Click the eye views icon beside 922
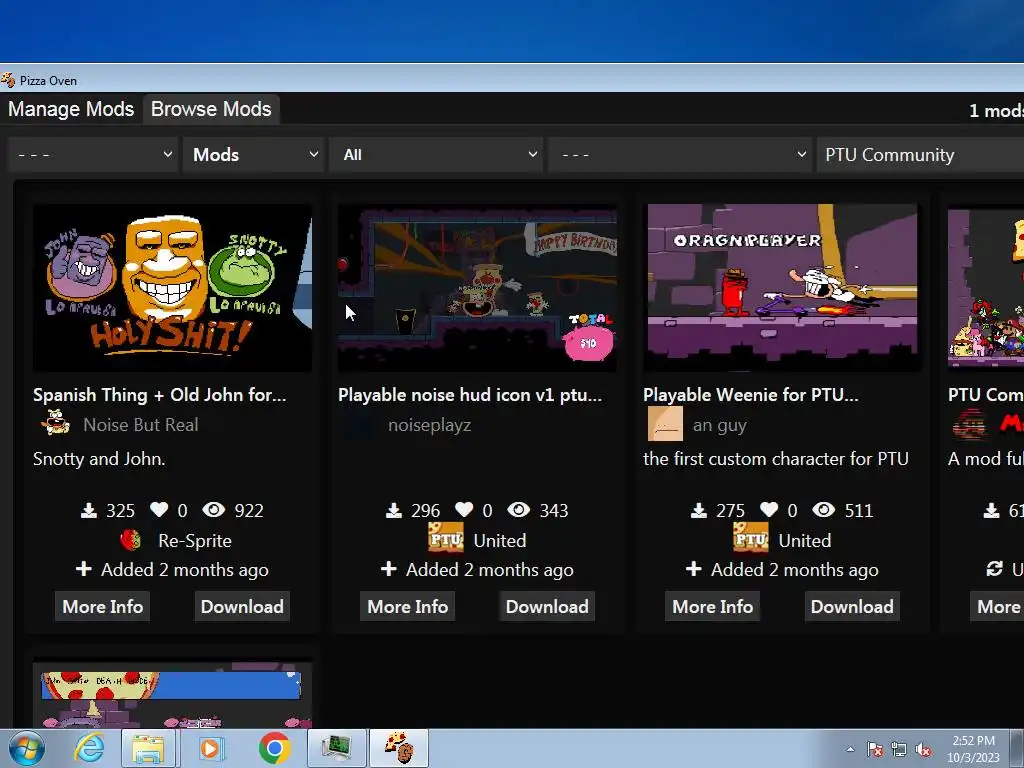 (214, 509)
